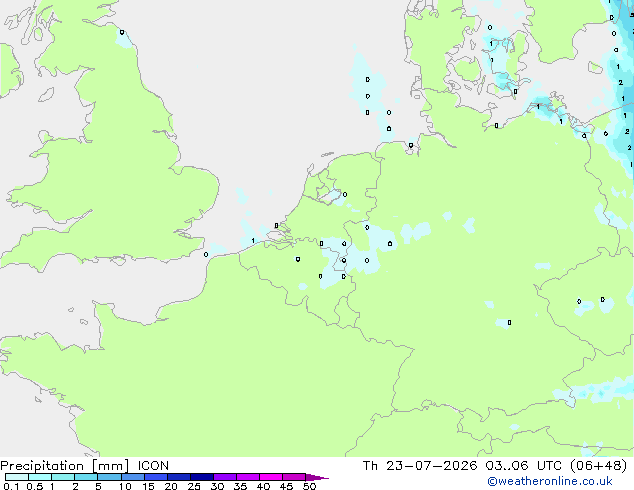This screenshot has width=634, height=490.
Task: Select the 5 mm legend color swatch
Action: [109, 477]
